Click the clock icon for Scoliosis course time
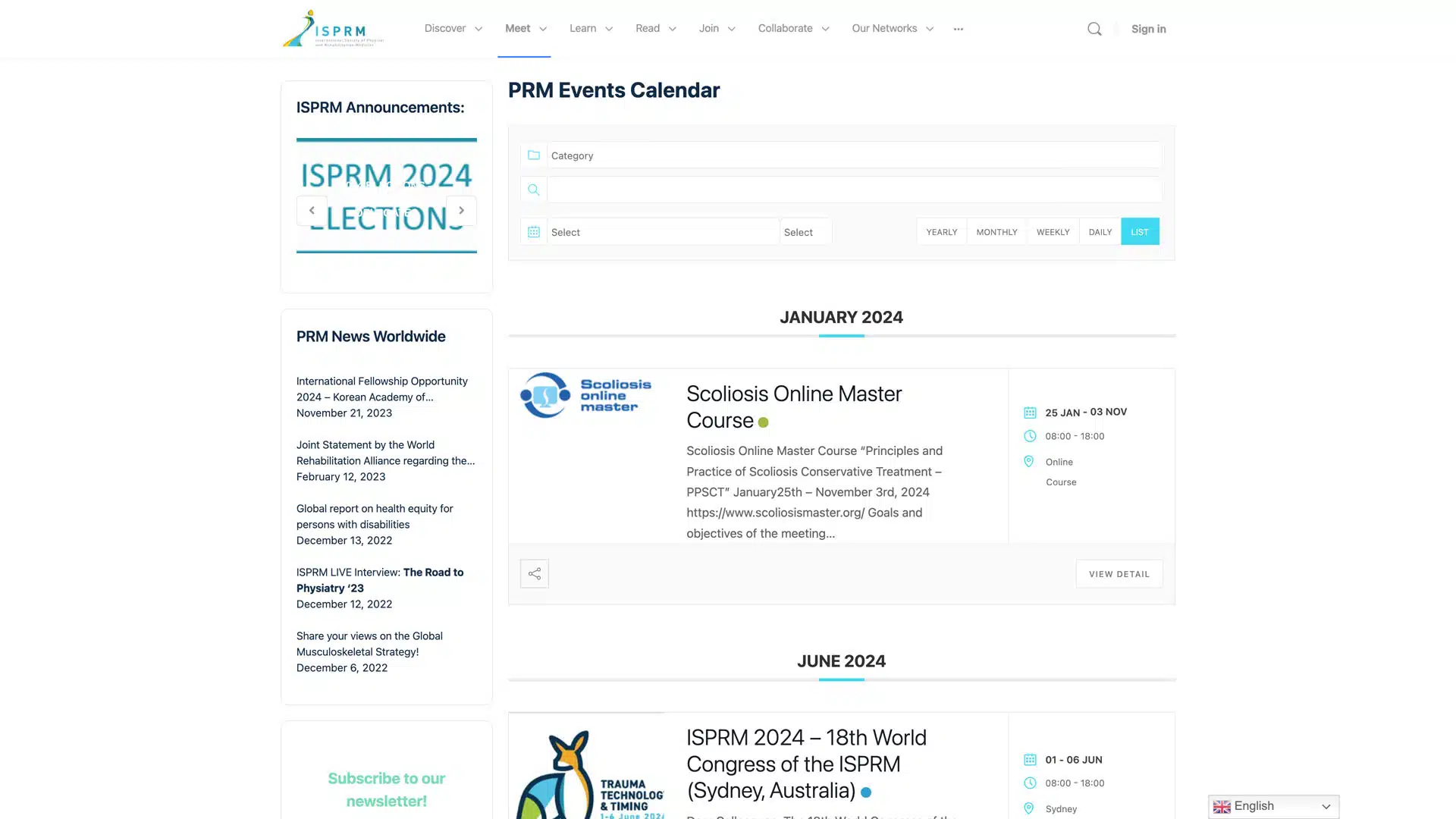Viewport: 1456px width, 819px height. tap(1030, 436)
